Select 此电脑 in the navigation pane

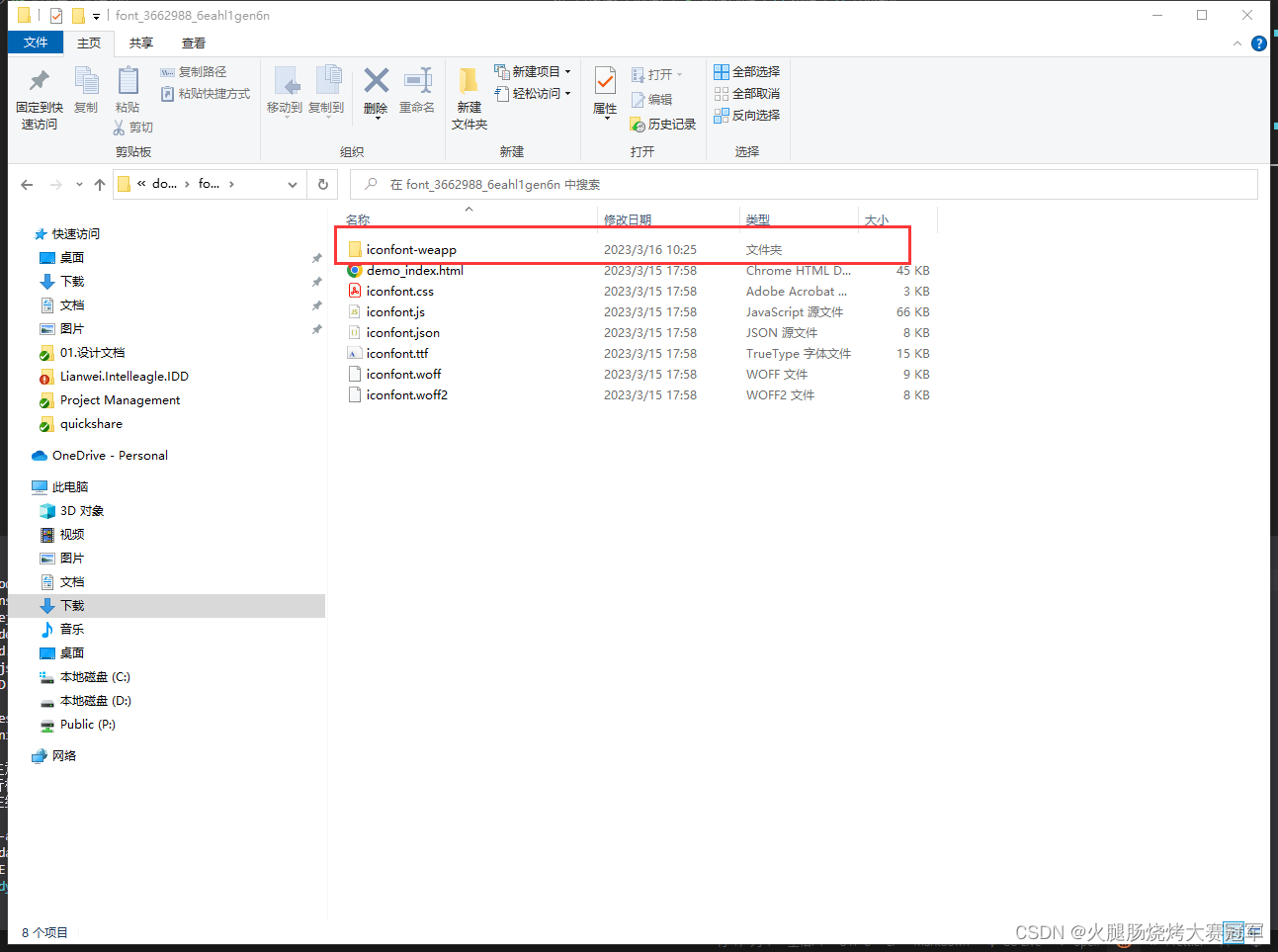pos(70,487)
